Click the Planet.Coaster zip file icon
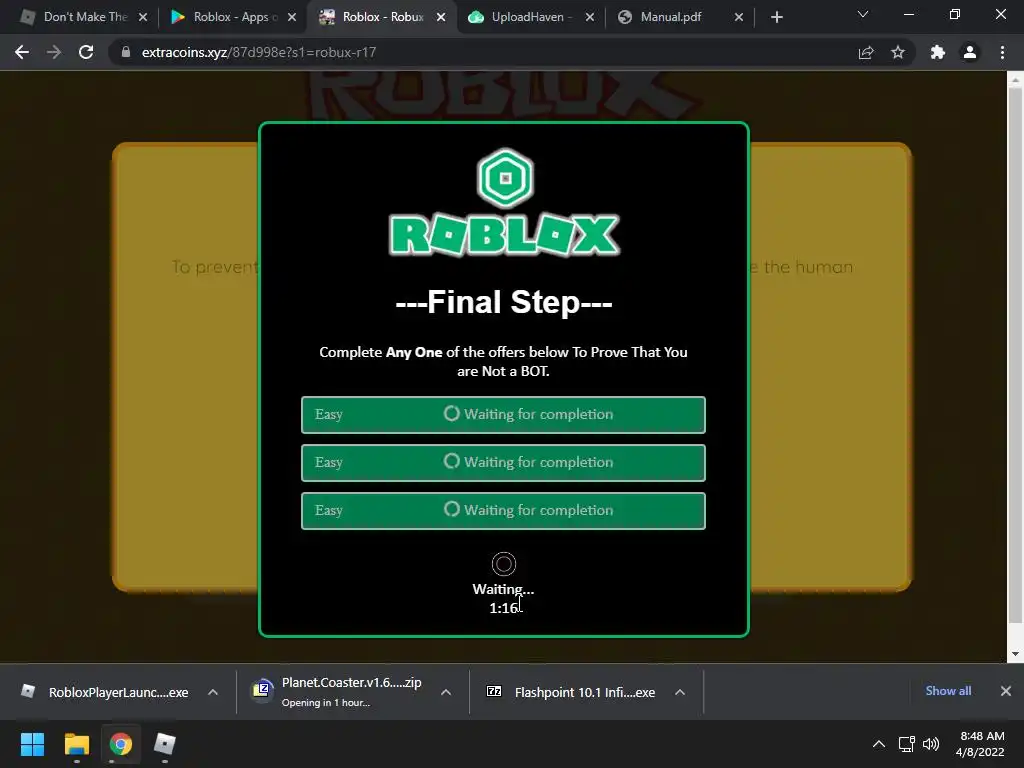Viewport: 1024px width, 768px height. pos(262,690)
